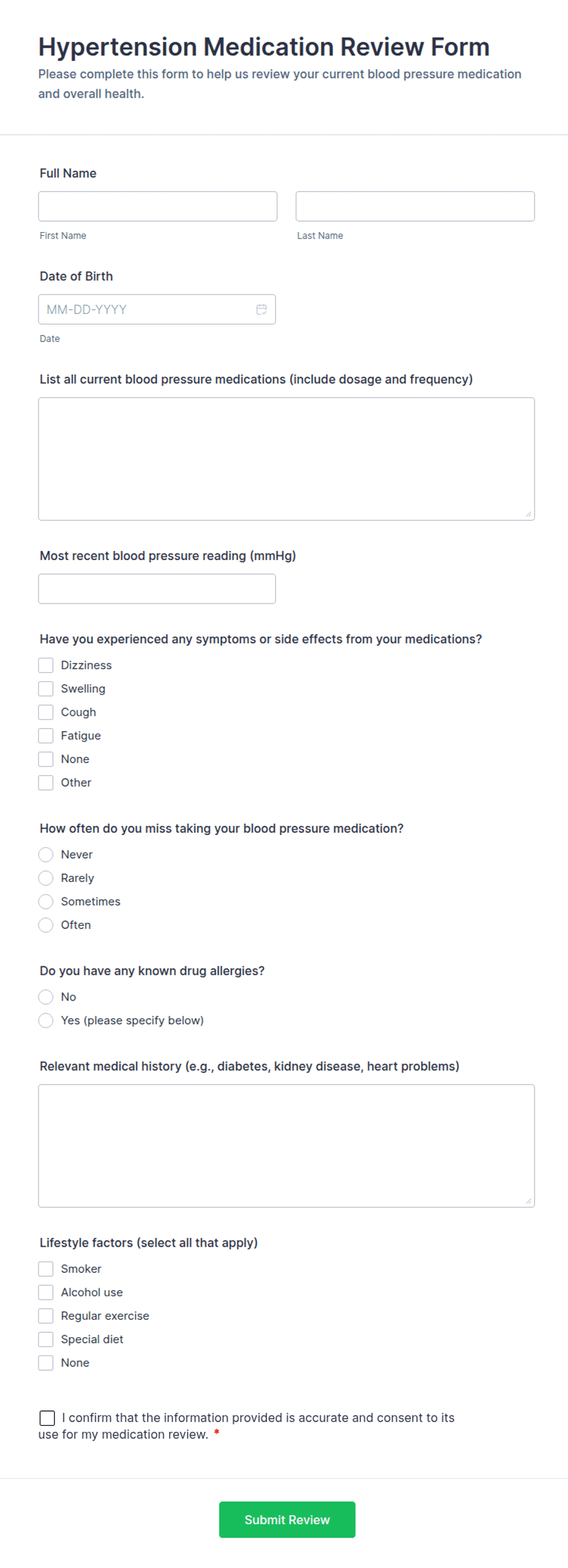The width and height of the screenshot is (568, 1568).
Task: Check the Dizziness symptom checkbox
Action: (45, 665)
